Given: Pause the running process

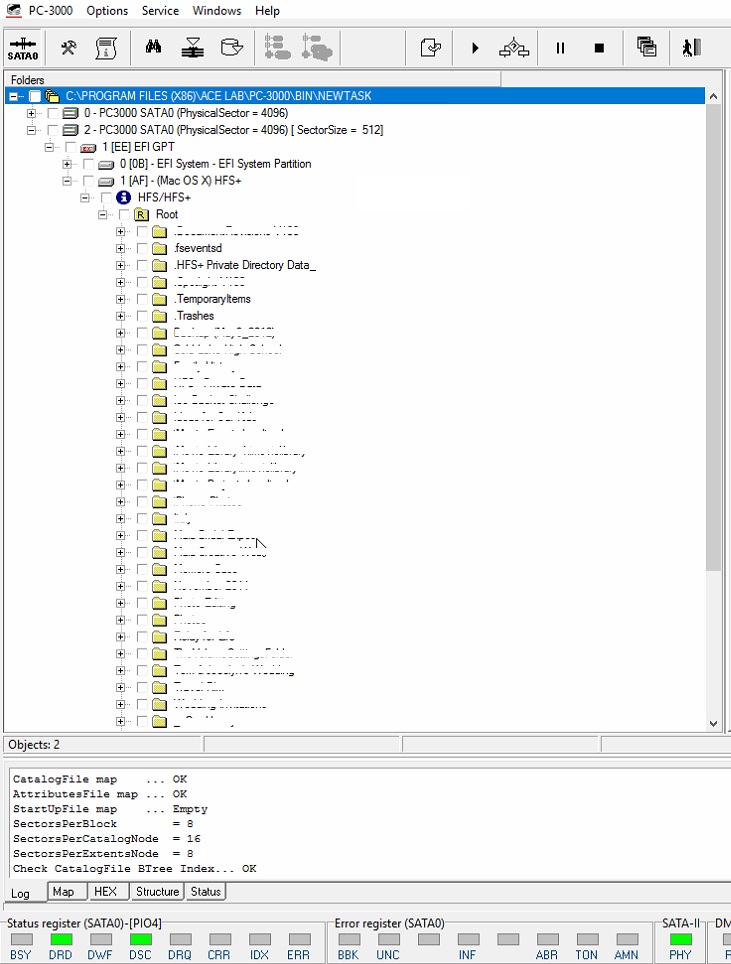Looking at the screenshot, I should pyautogui.click(x=560, y=48).
